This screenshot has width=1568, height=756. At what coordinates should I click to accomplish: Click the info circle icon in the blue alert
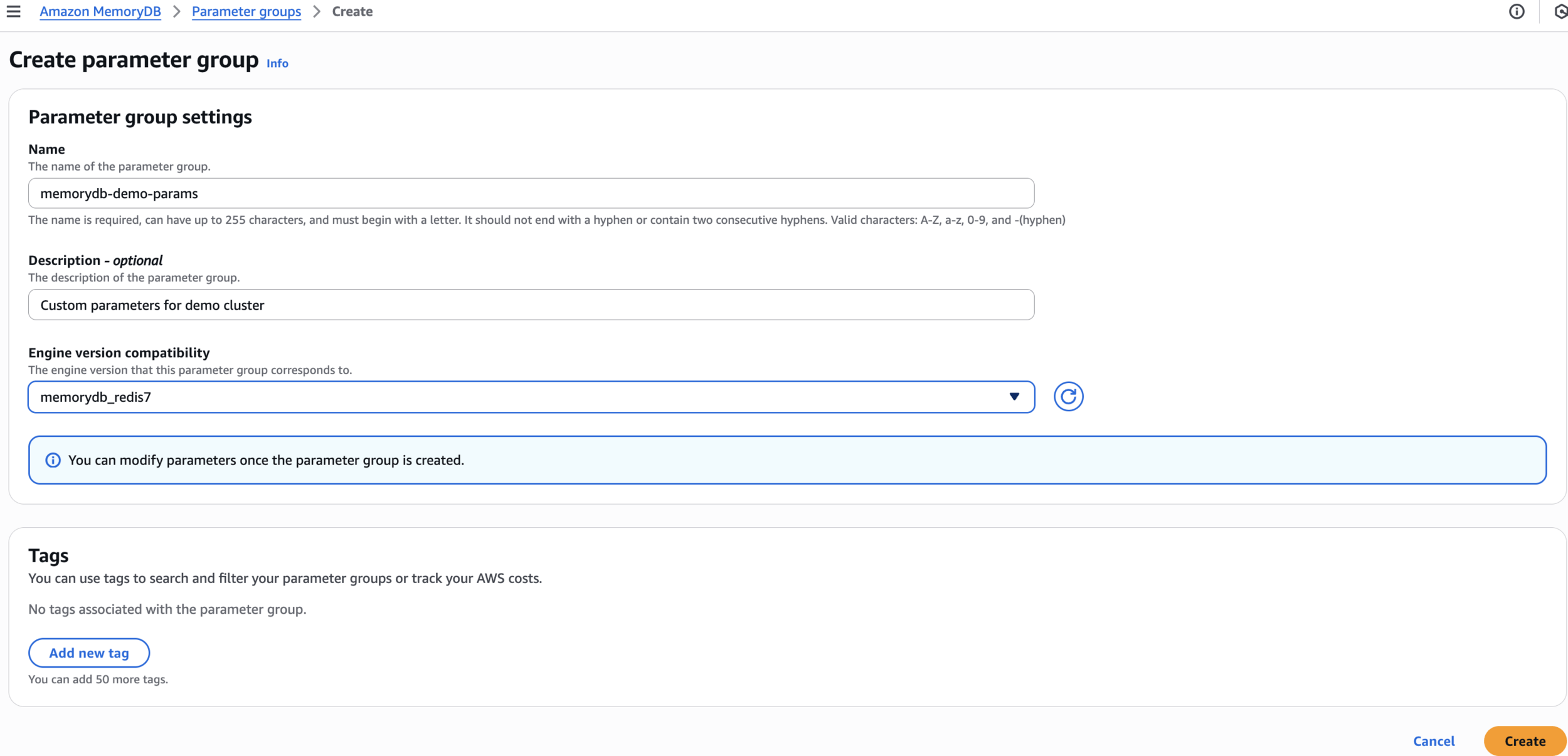pos(53,460)
